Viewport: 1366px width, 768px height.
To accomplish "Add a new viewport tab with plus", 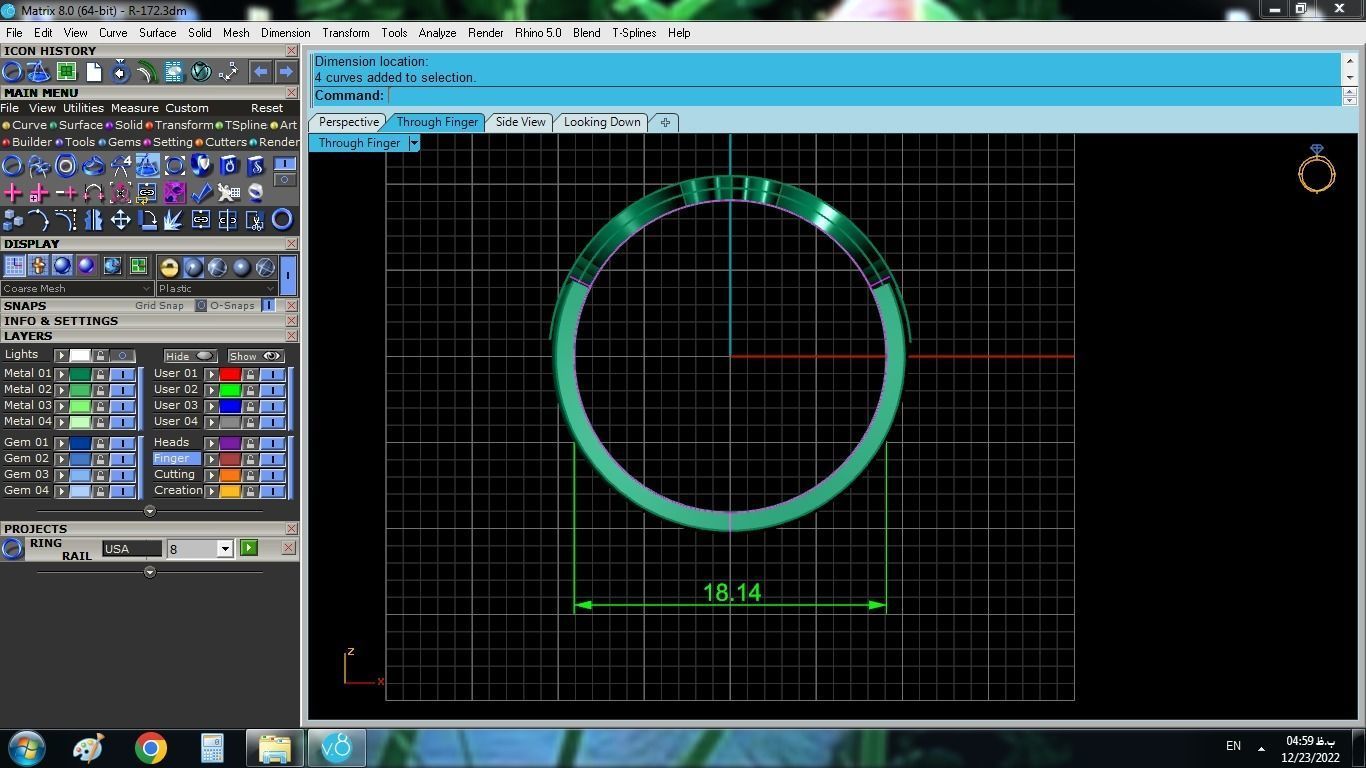I will (665, 122).
